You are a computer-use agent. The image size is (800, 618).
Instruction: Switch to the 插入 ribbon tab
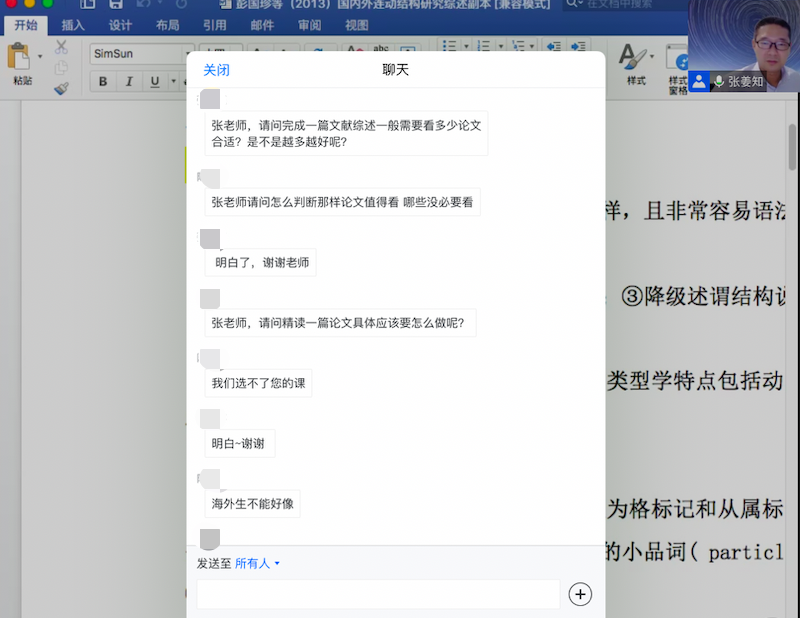(73, 25)
